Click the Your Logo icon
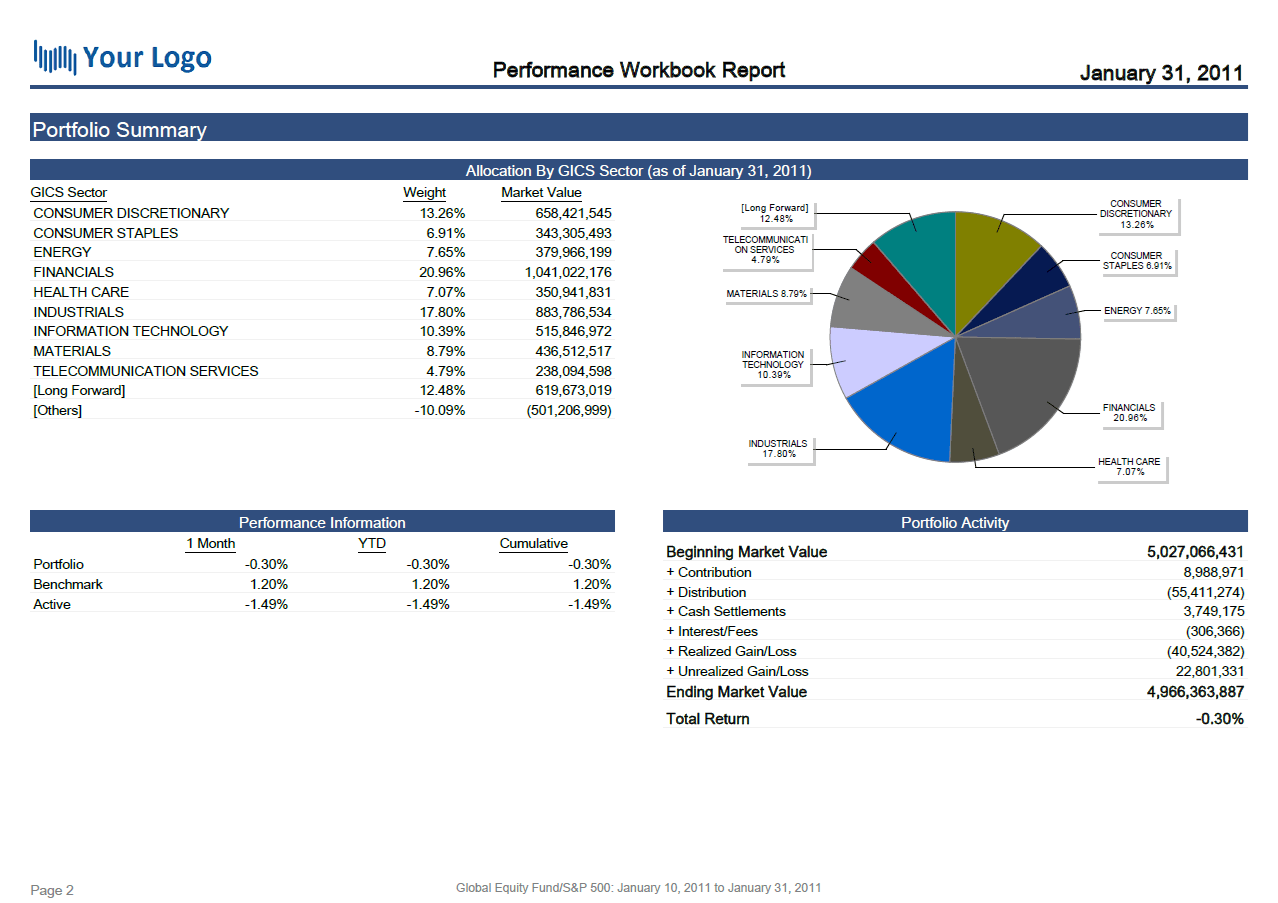 click(x=55, y=57)
